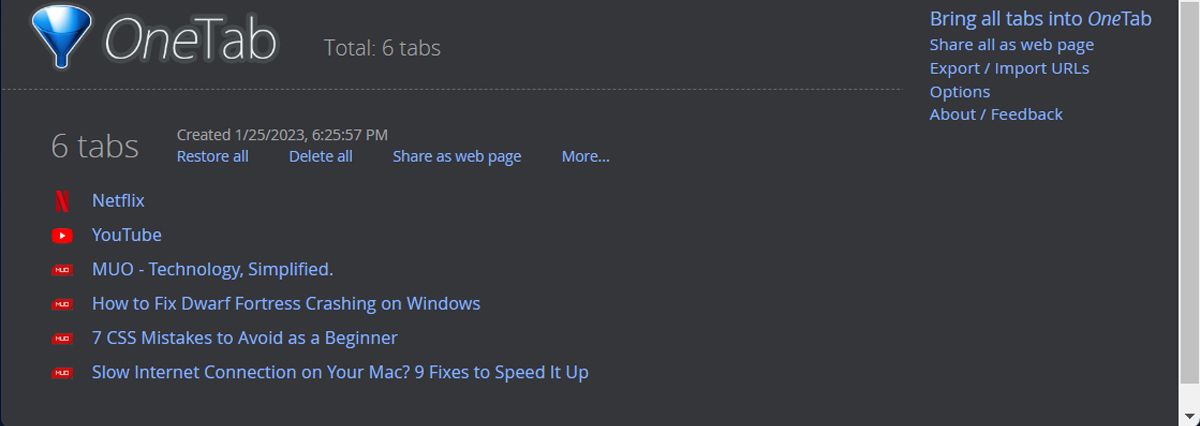Screen dimensions: 1200x426
Task: Bring all tabs into OneTab
Action: tap(1040, 19)
